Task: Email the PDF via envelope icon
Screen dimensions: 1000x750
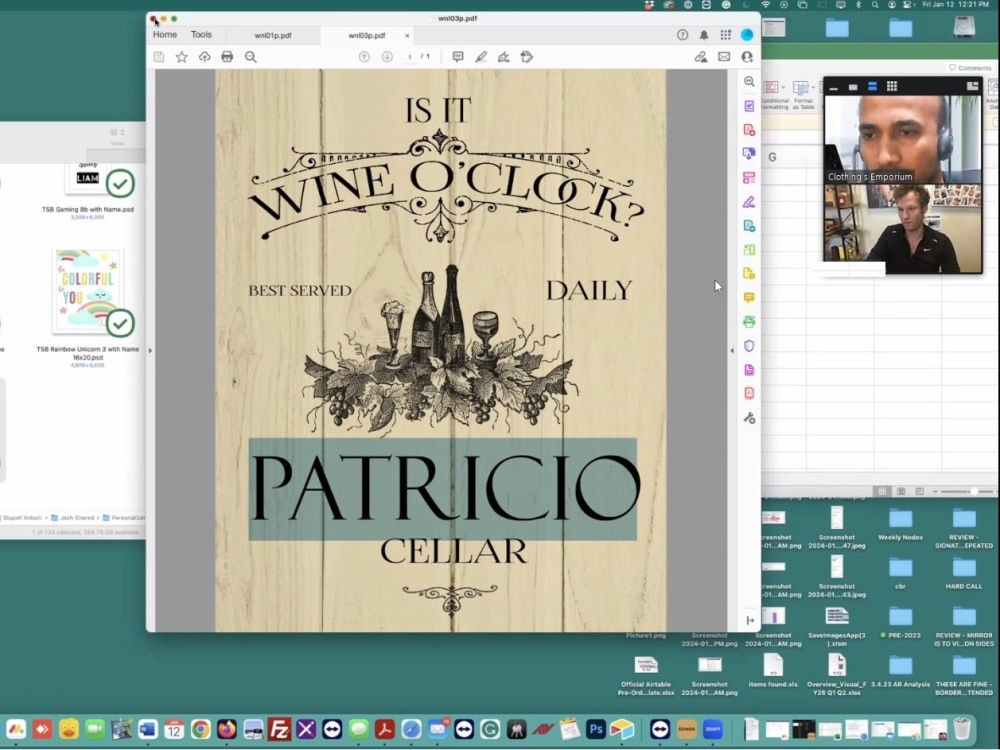Action: tap(724, 57)
